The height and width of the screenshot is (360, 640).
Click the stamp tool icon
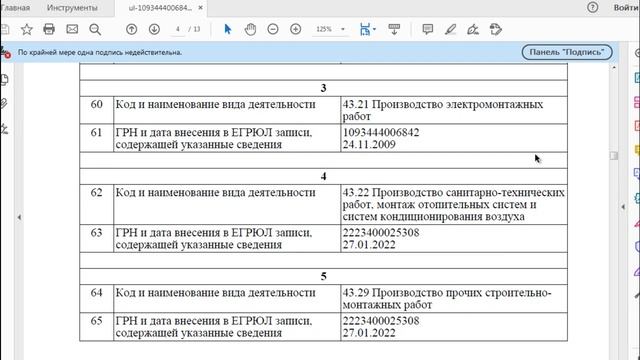click(x=496, y=29)
